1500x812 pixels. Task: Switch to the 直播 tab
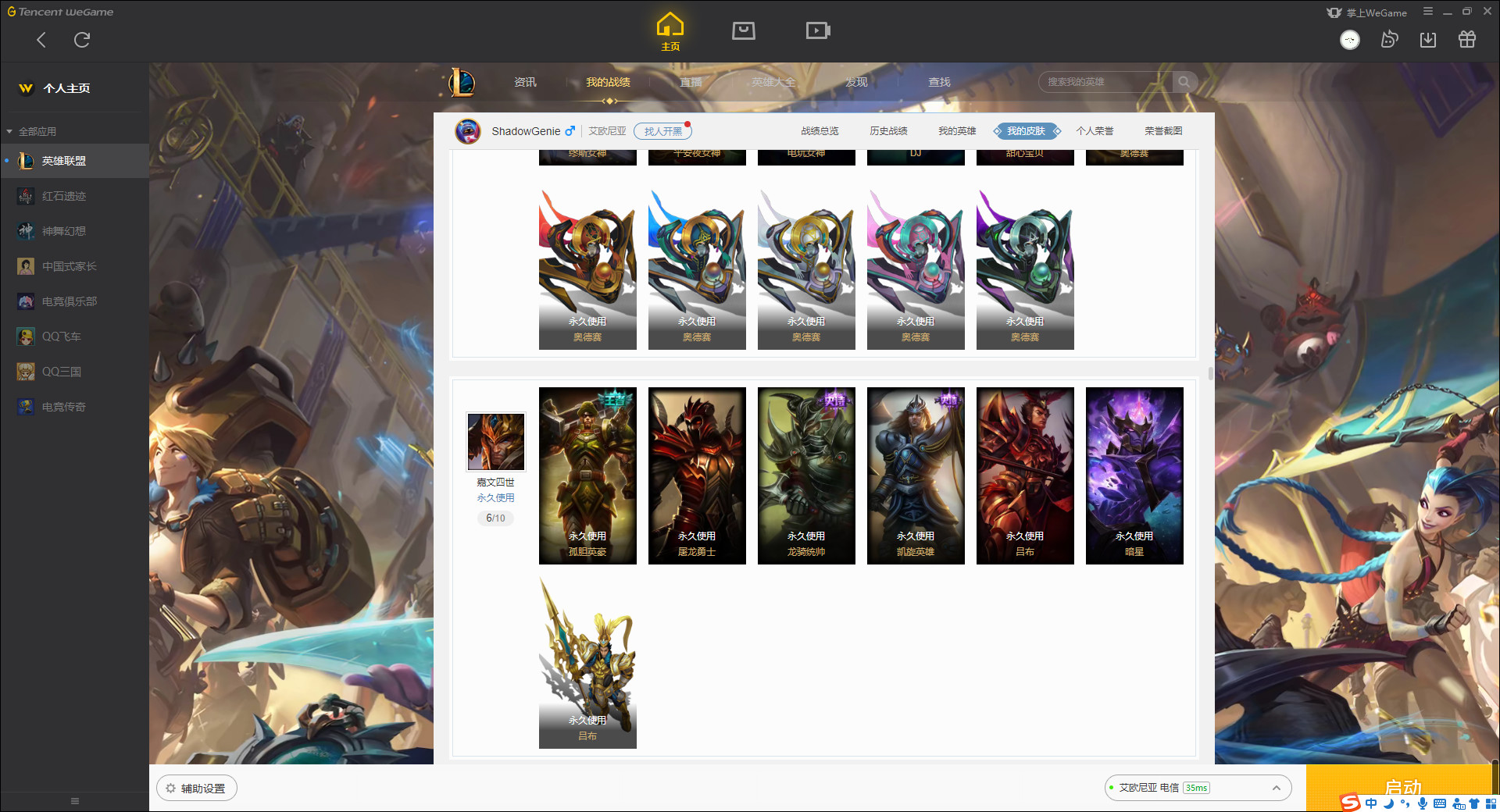pos(691,82)
